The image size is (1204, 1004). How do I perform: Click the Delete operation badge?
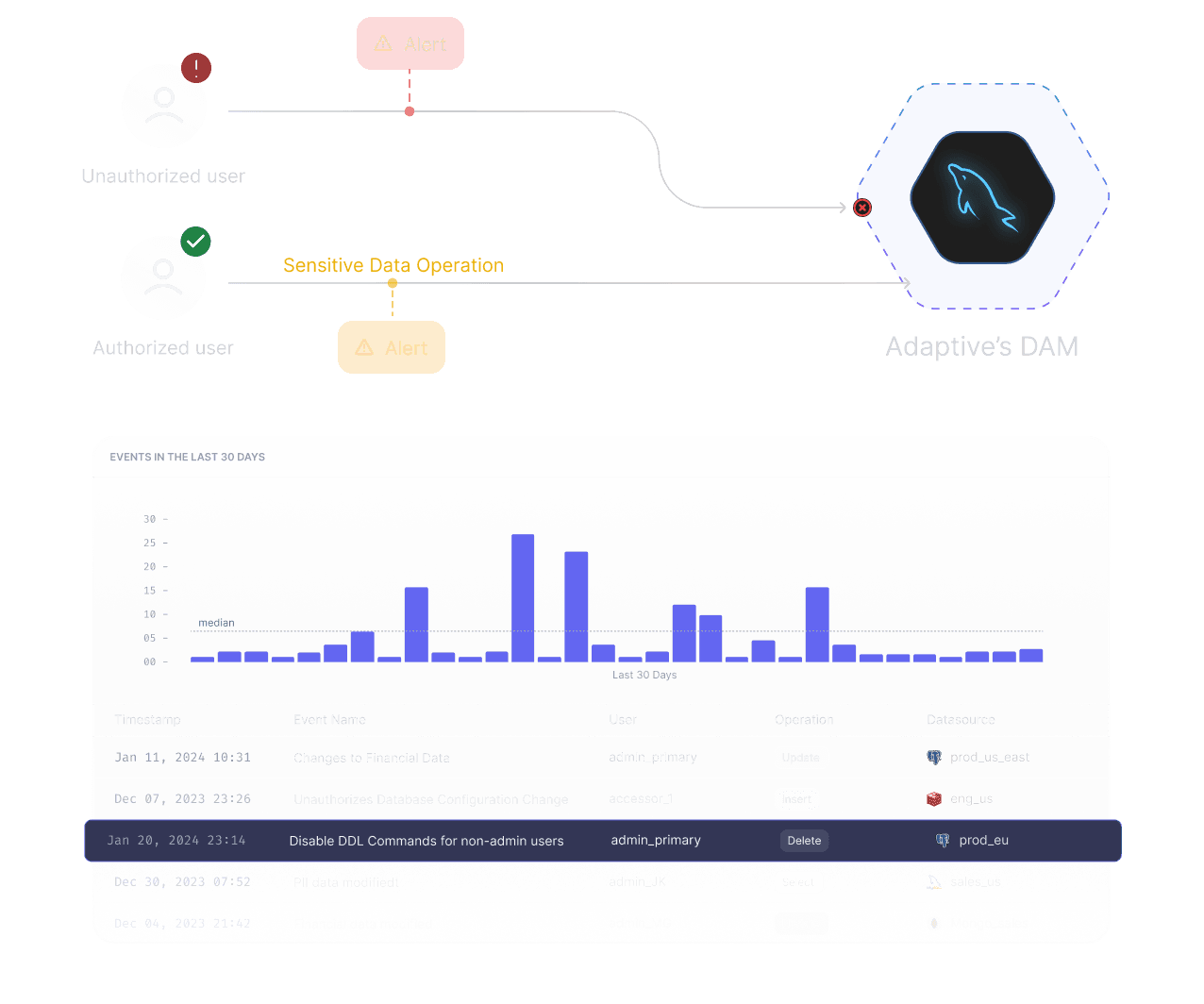pyautogui.click(x=804, y=841)
